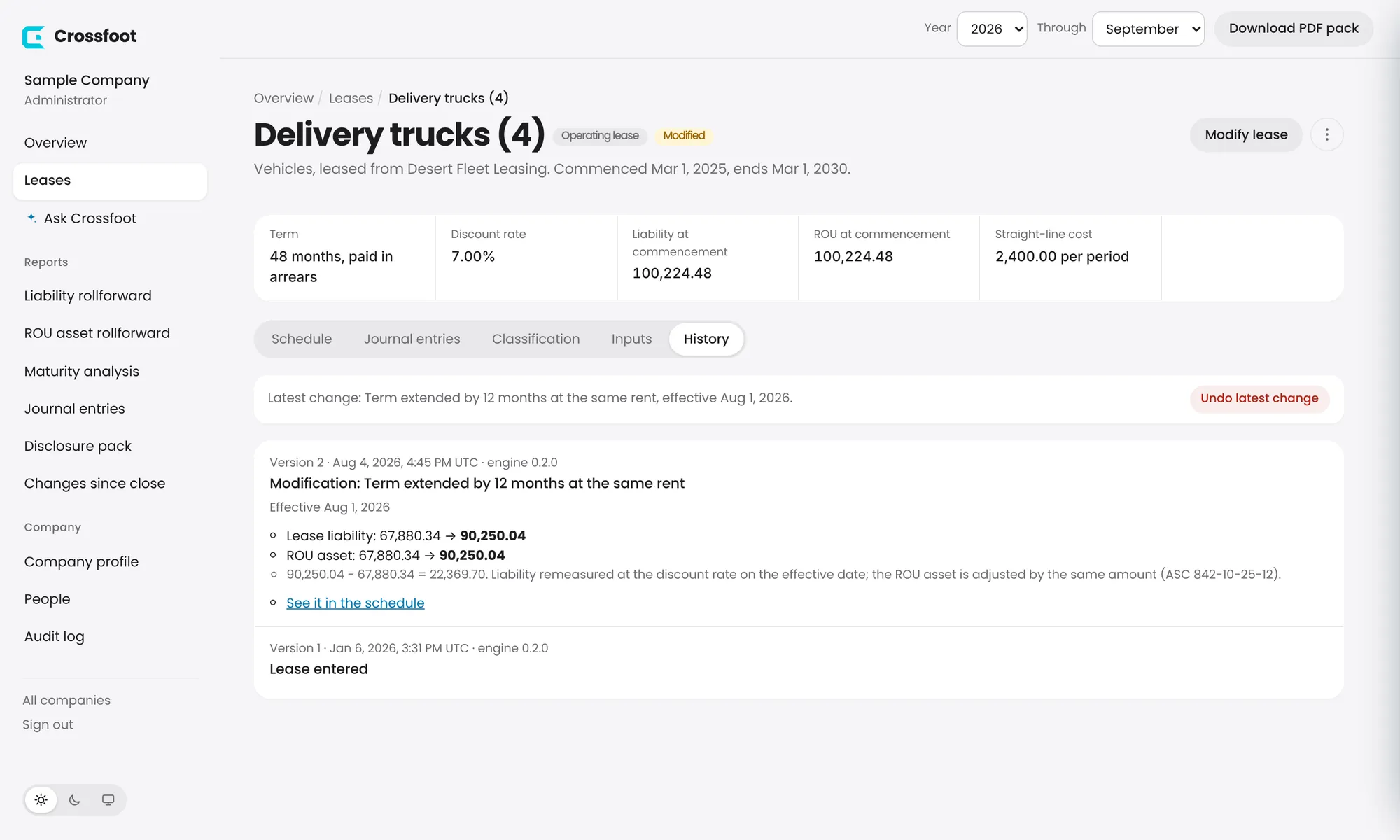Click the Operating lease badge
The image size is (1400, 840).
600,135
